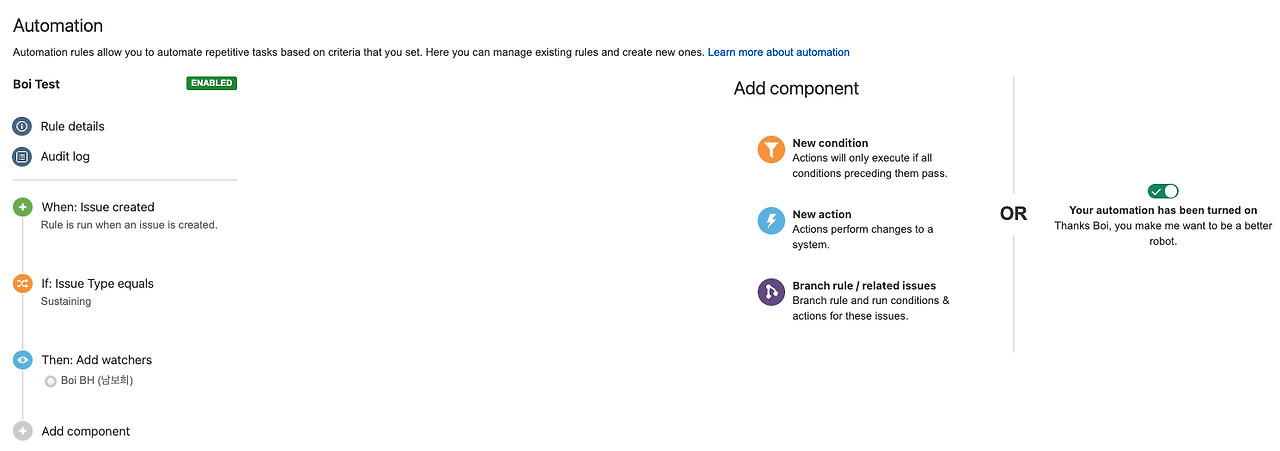Image resolution: width=1280 pixels, height=451 pixels.
Task: Select the Then: Add watchers step
Action: pos(96,360)
